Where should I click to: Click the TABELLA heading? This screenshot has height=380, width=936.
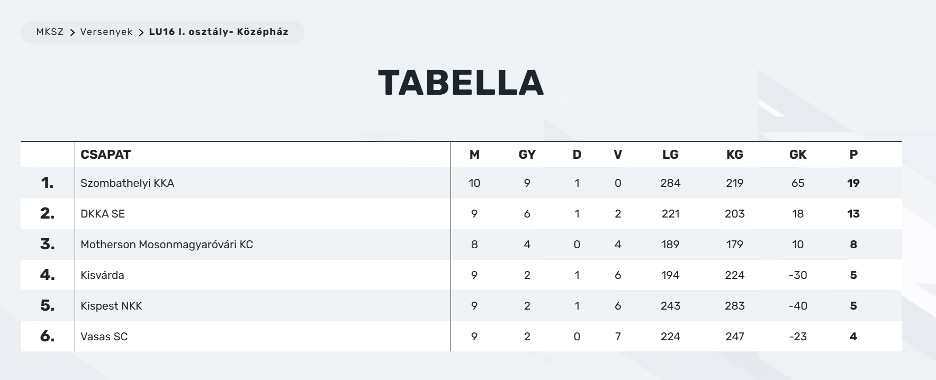coord(461,83)
